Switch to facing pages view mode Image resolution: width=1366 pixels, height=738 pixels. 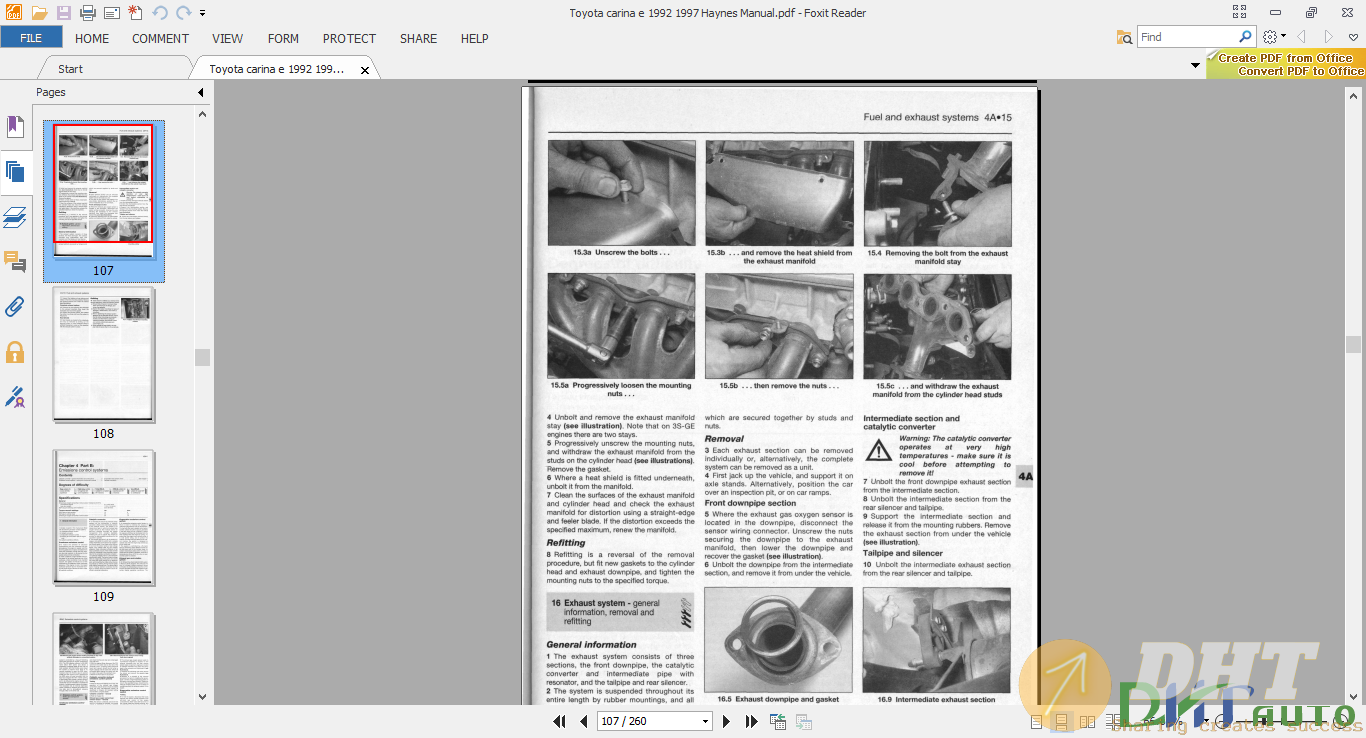(x=1085, y=721)
